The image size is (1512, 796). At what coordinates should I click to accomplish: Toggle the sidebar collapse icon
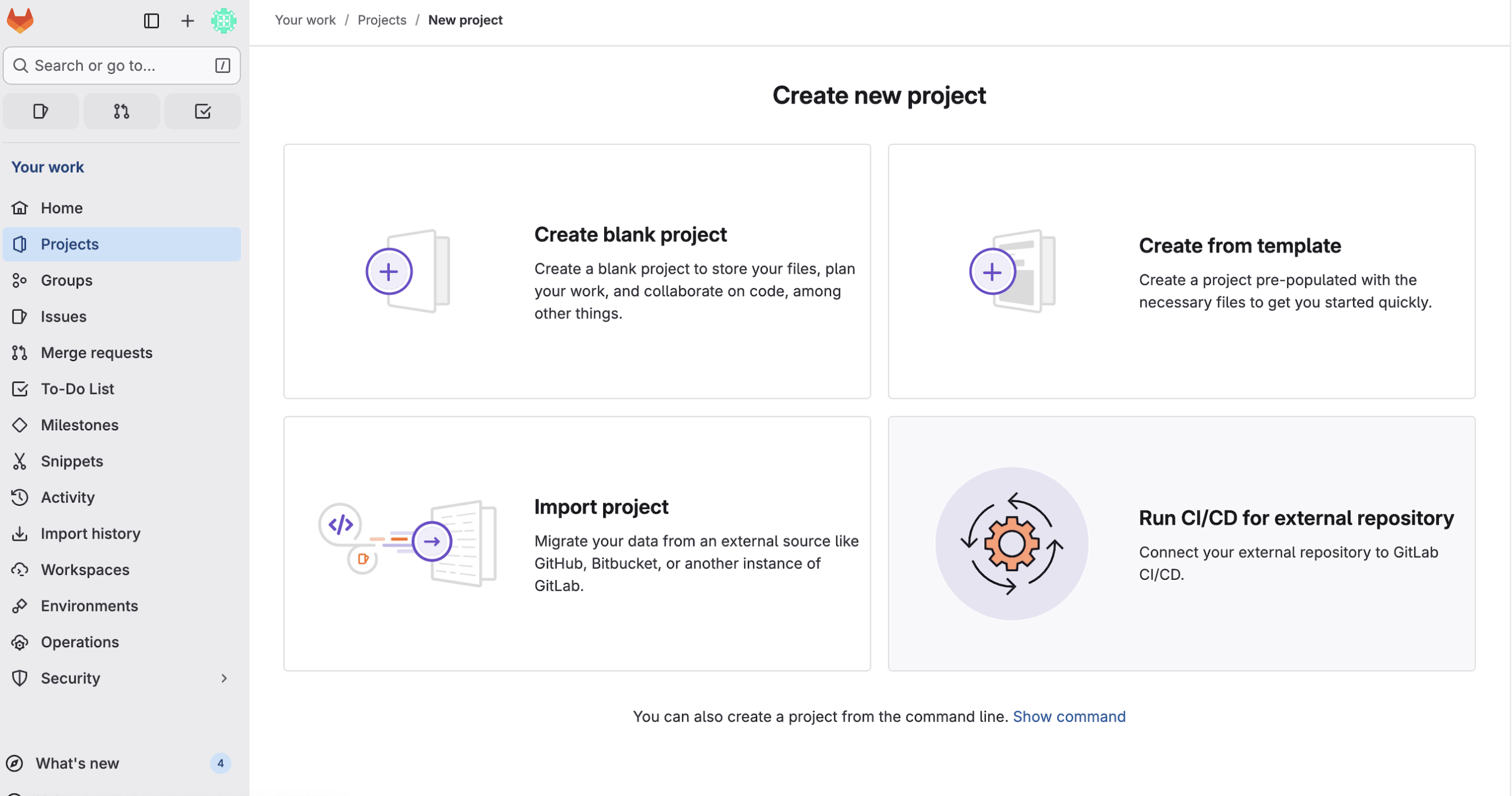point(151,21)
